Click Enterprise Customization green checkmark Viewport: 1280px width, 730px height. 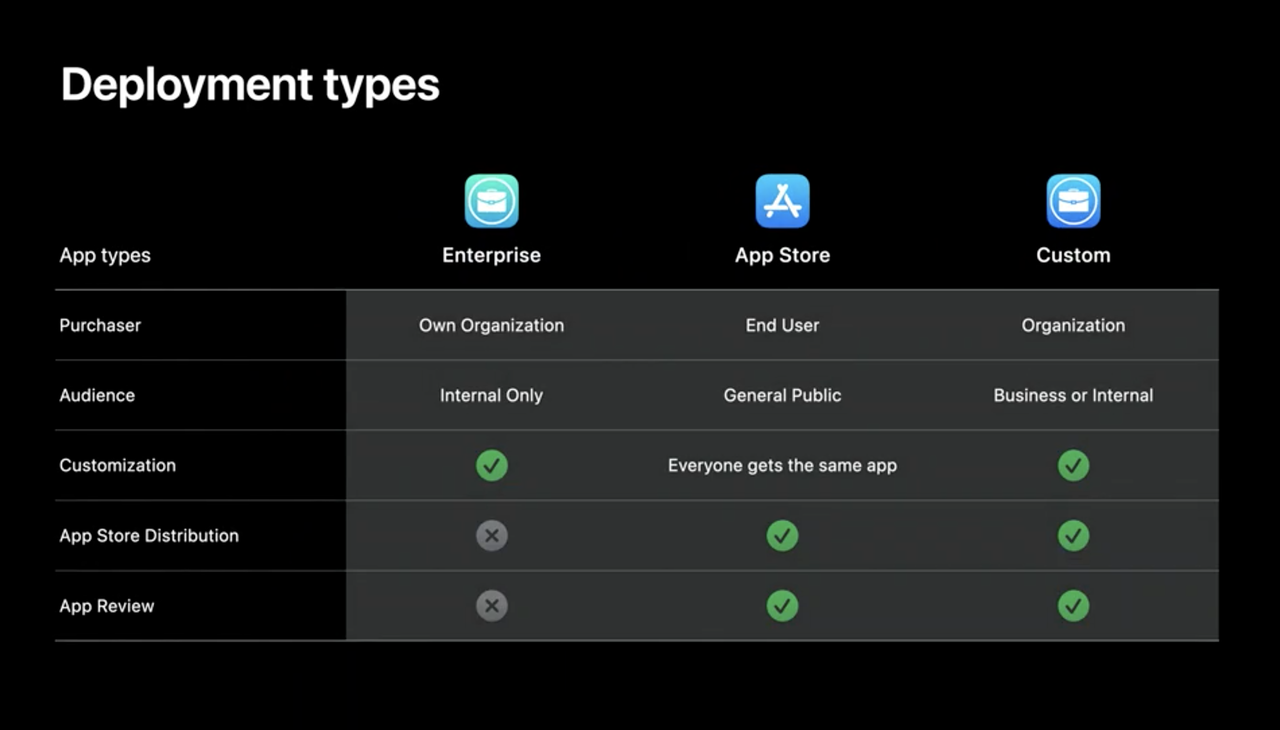pyautogui.click(x=491, y=465)
